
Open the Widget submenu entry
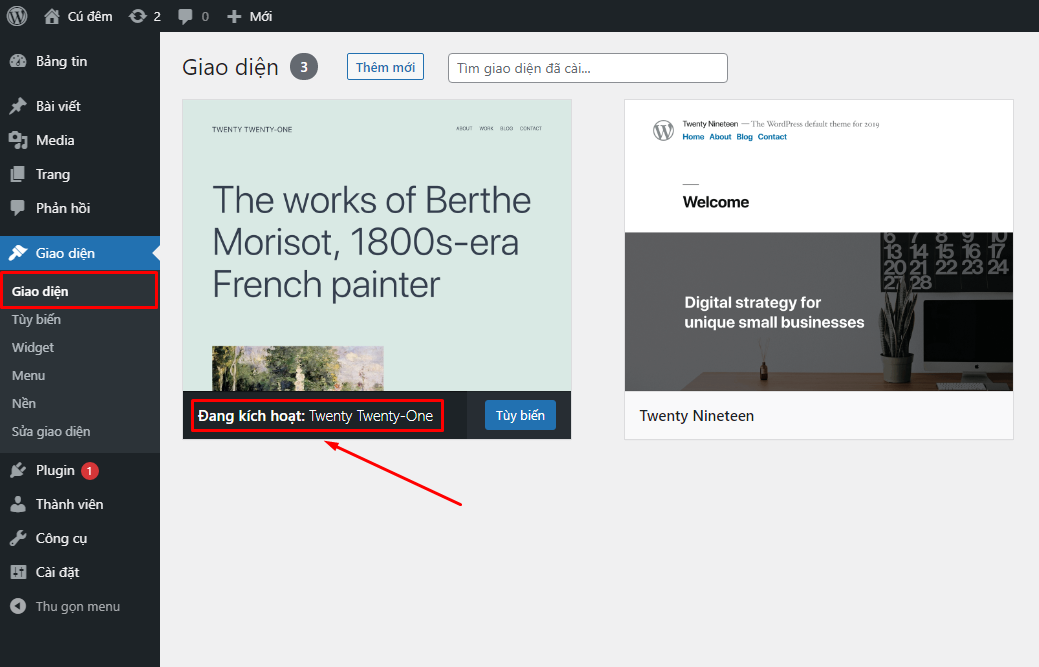pyautogui.click(x=32, y=347)
